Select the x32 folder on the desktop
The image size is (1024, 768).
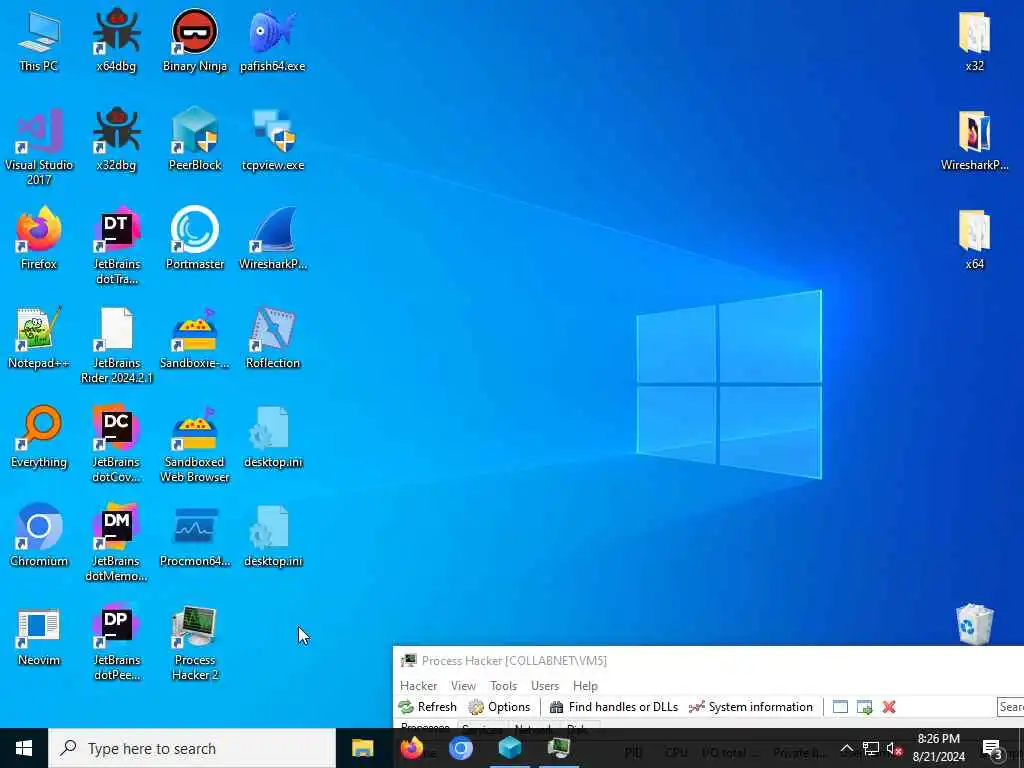point(974,40)
